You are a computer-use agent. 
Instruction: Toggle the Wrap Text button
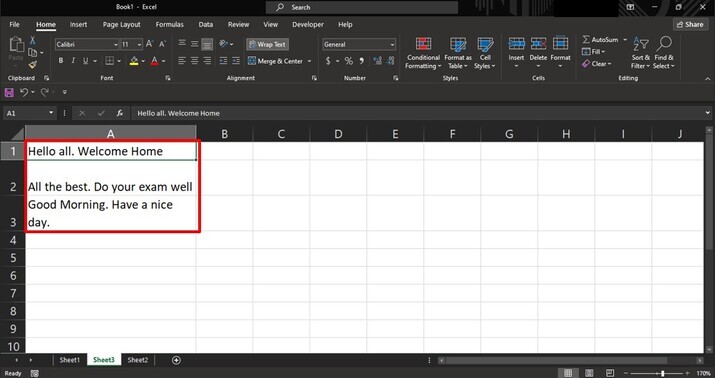[268, 44]
